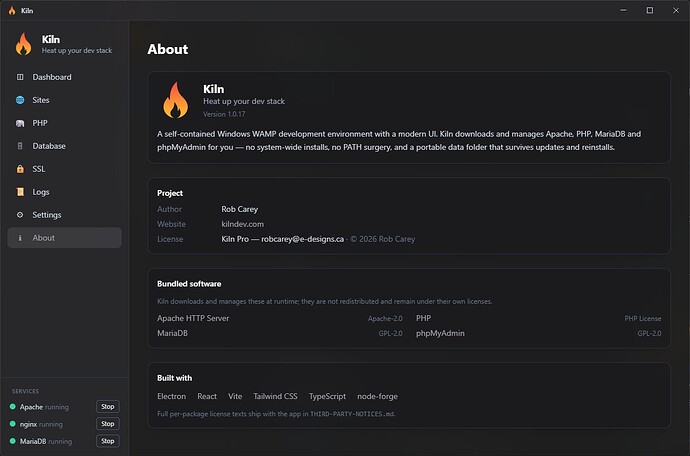Click the Settings gear icon

[20, 215]
